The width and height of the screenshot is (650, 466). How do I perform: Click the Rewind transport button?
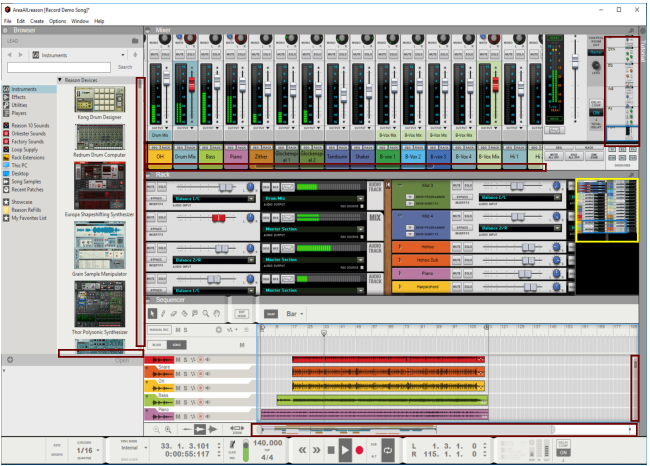click(x=302, y=450)
